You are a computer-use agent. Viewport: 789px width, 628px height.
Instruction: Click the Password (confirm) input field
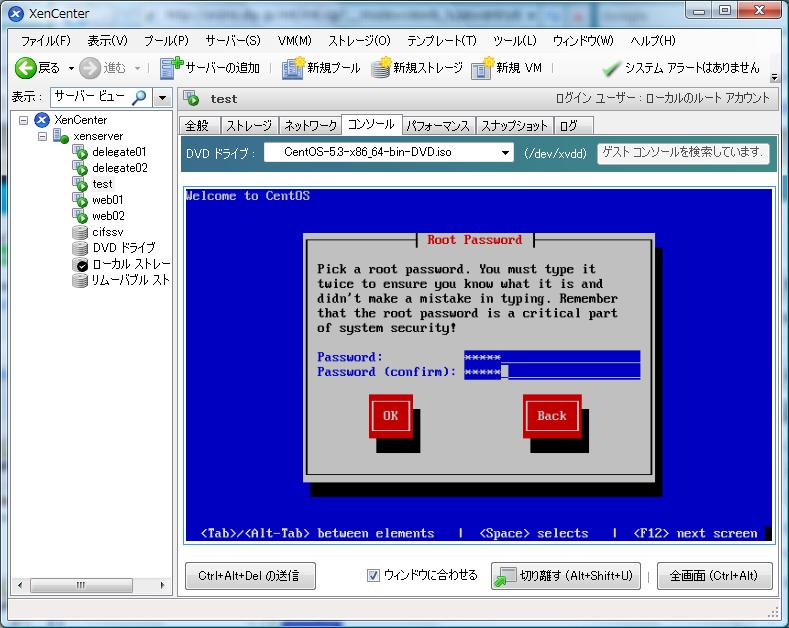tap(552, 372)
